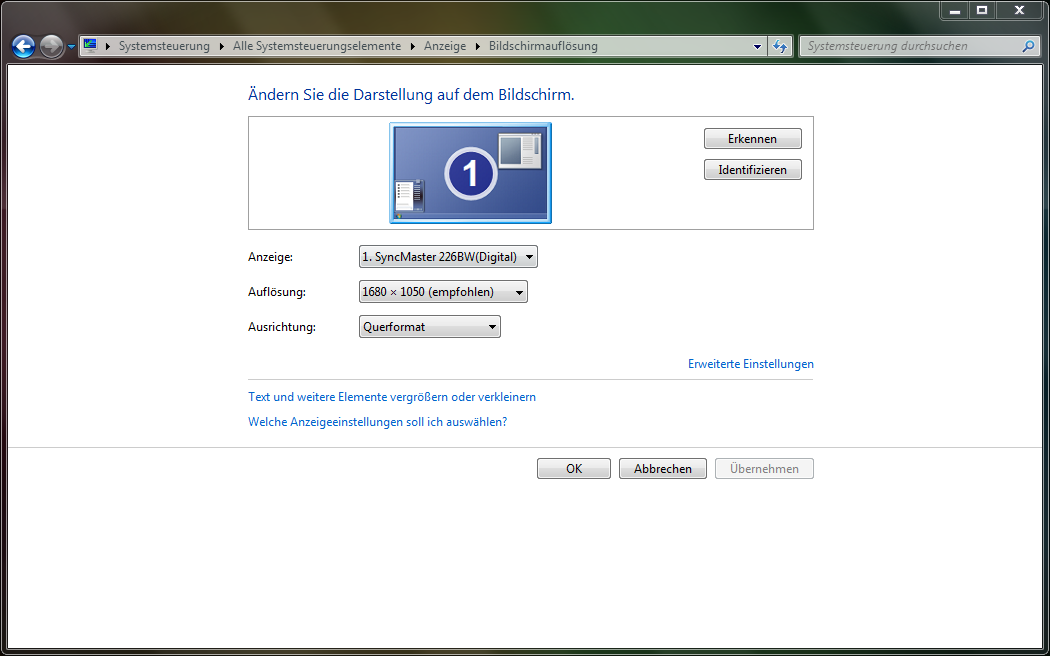Click the heading Ändern Sie die Darstellung

pos(411,94)
